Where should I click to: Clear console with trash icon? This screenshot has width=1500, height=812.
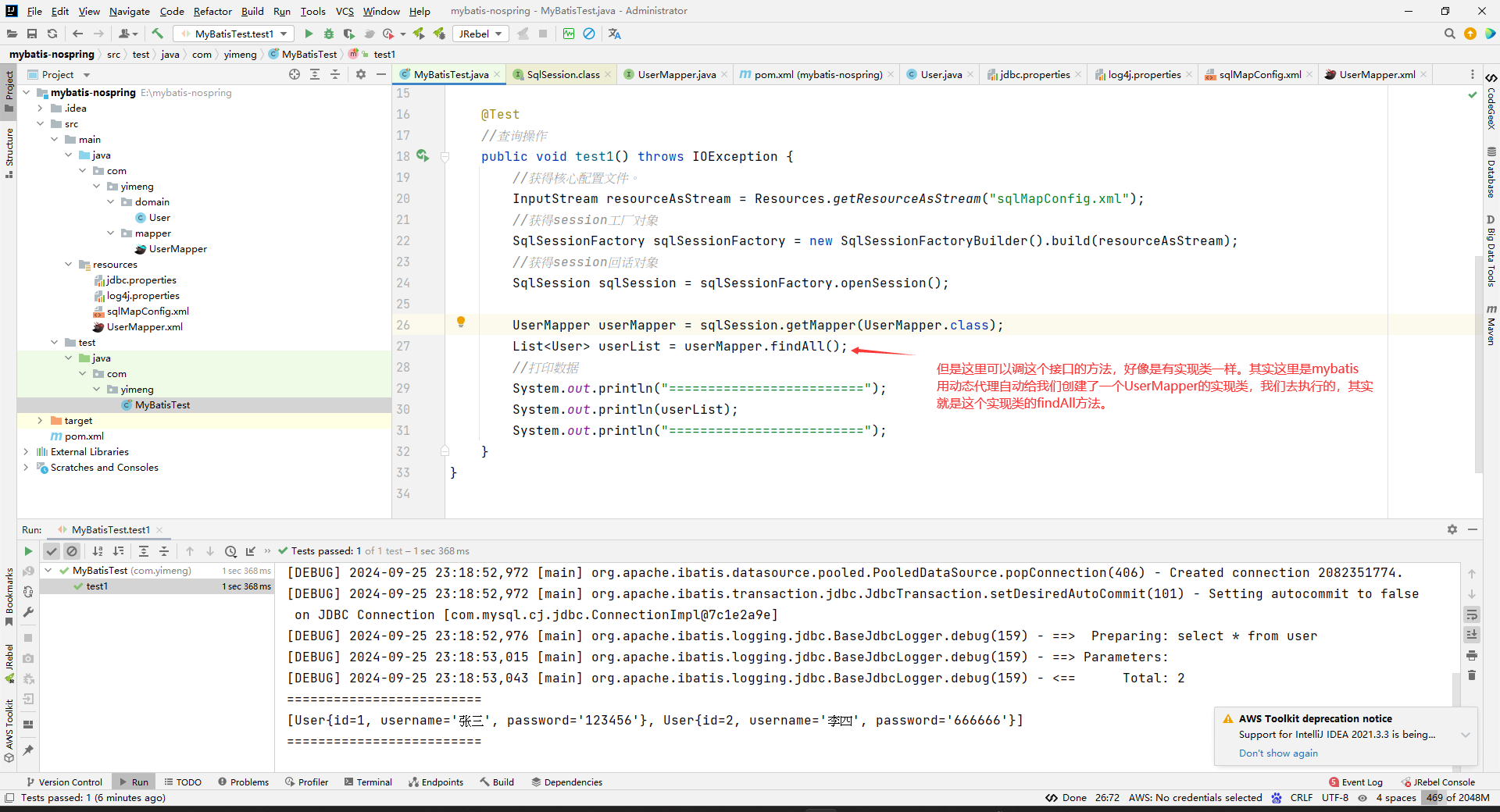[1472, 675]
